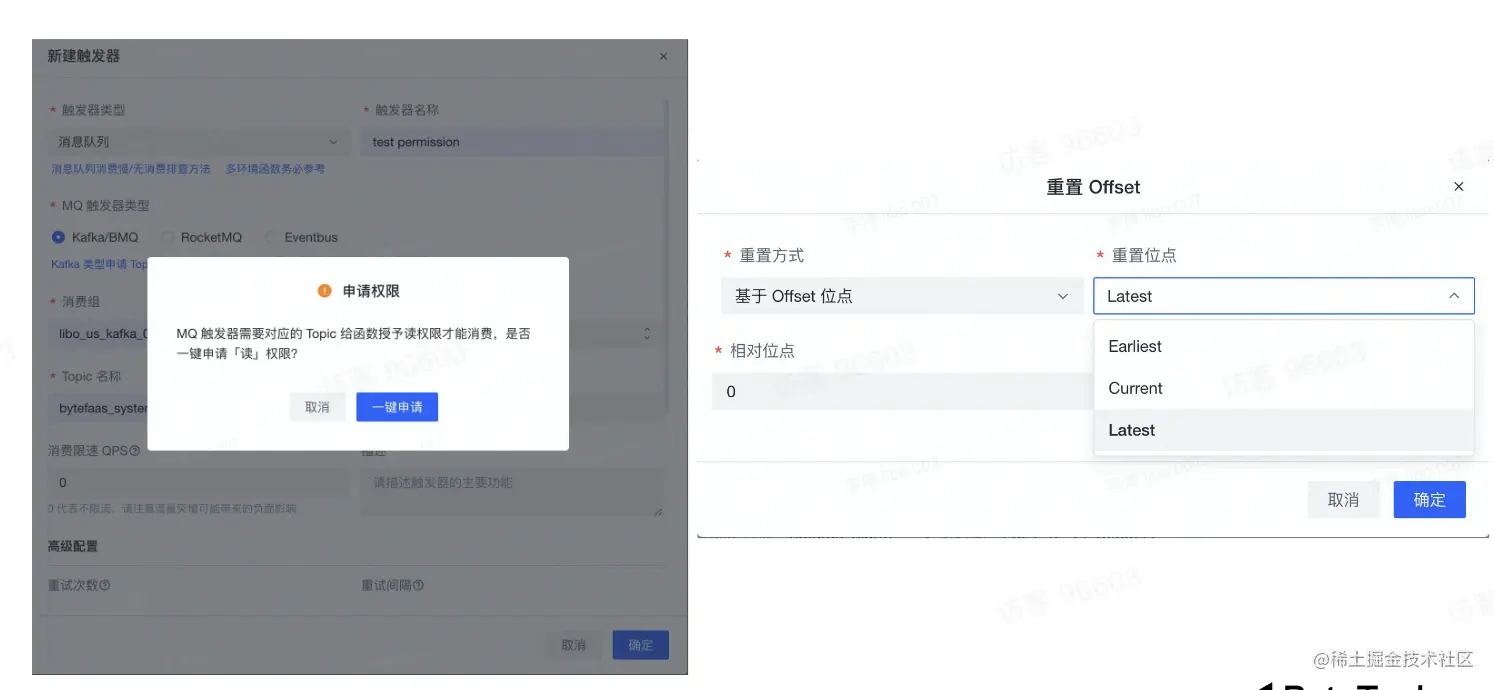The width and height of the screenshot is (1494, 690).
Task: Click the 高级配置 section heading
Action: tap(73, 546)
